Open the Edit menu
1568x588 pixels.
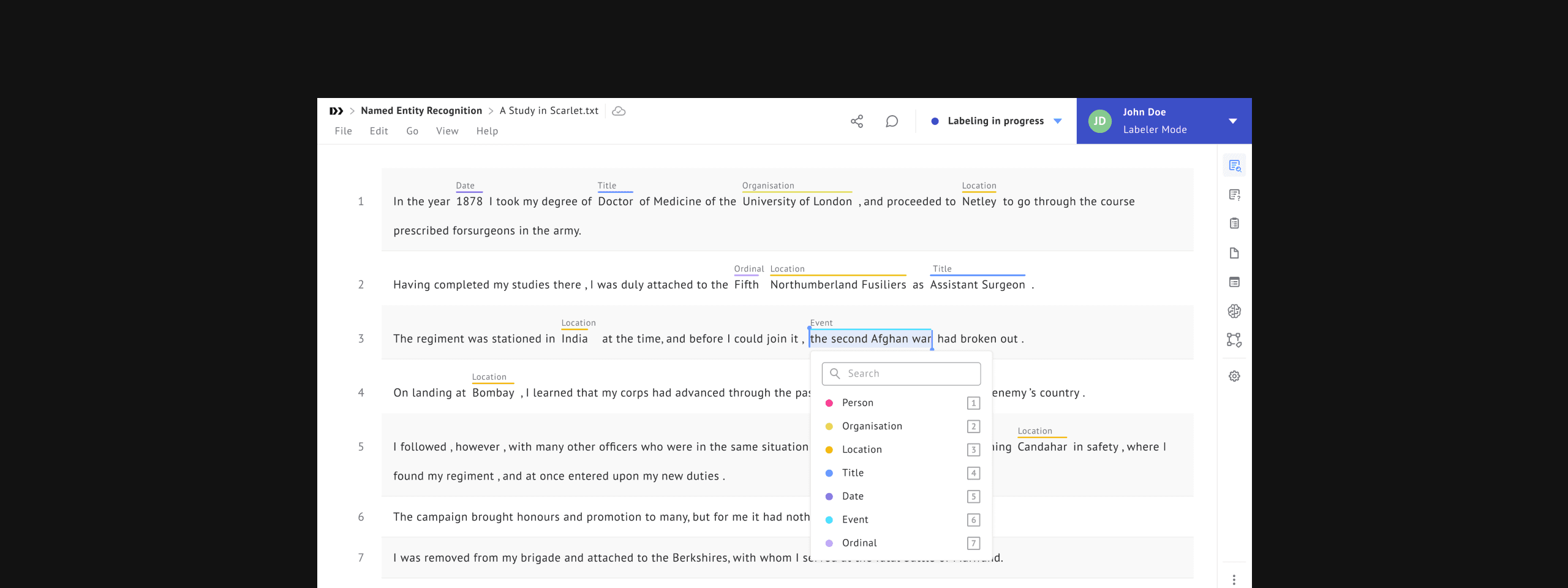(379, 131)
